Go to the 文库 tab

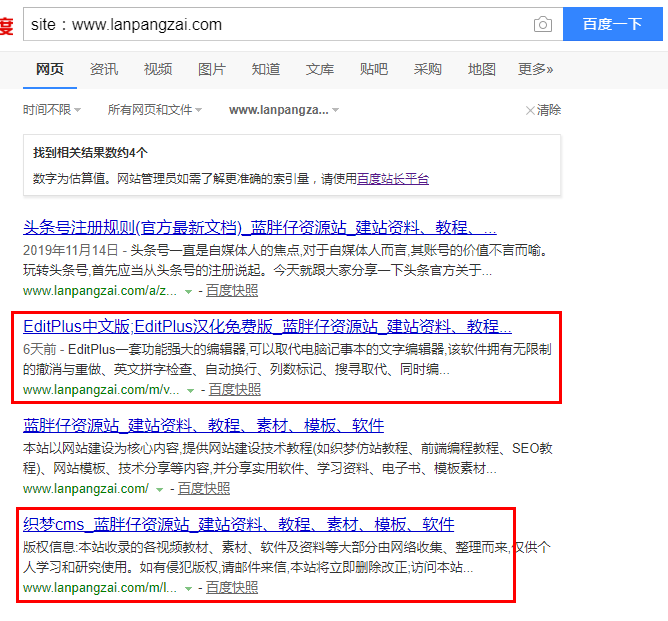pyautogui.click(x=320, y=69)
